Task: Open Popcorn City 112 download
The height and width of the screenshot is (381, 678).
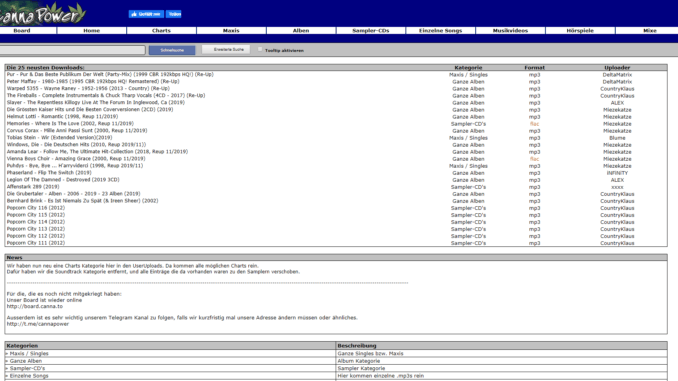Action: coord(36,236)
